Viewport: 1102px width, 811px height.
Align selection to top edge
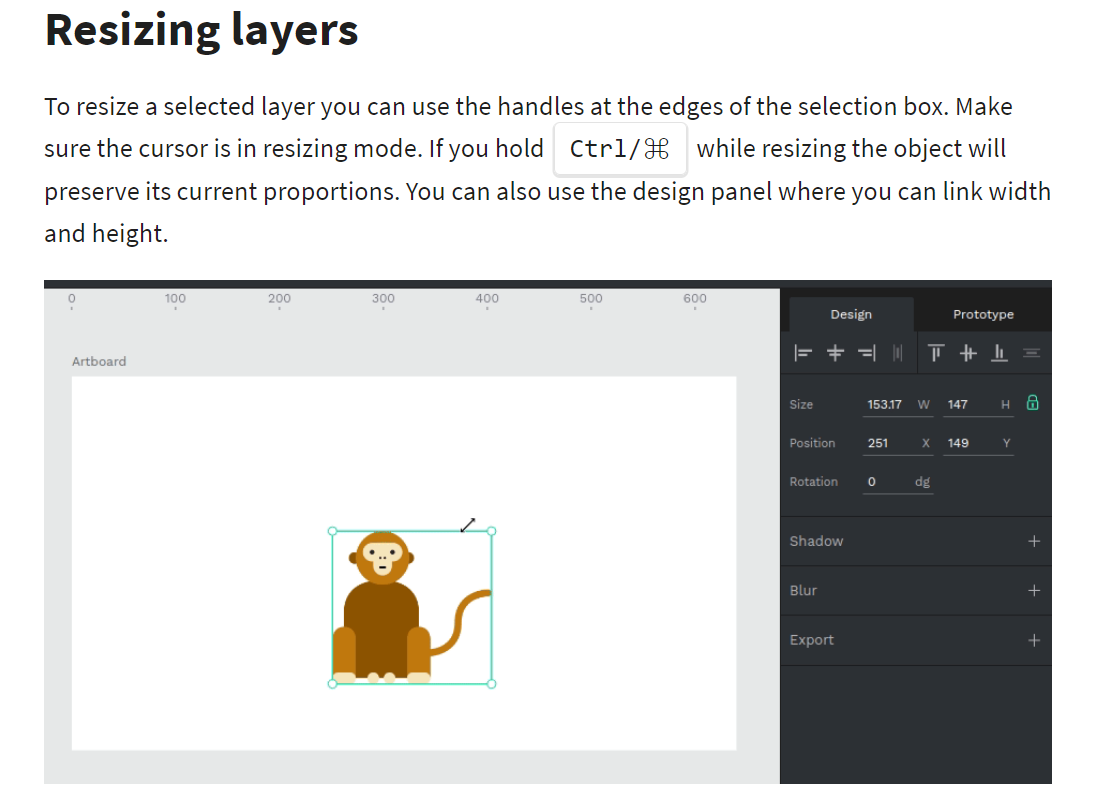(x=935, y=353)
